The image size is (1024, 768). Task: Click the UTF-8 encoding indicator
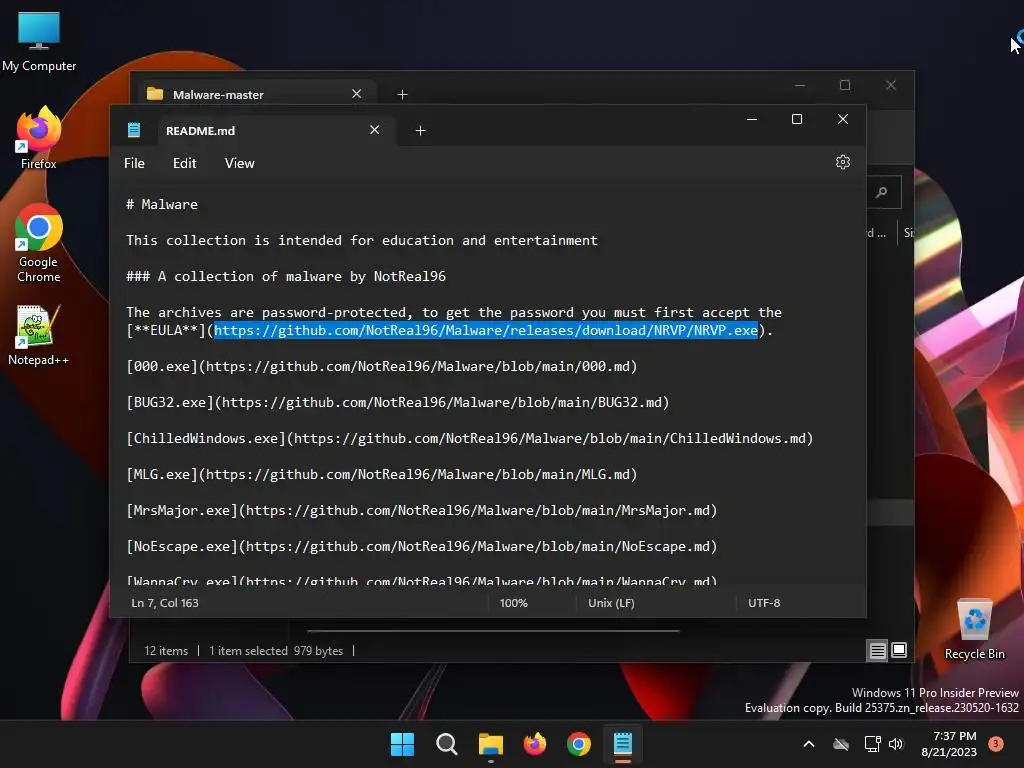click(764, 603)
